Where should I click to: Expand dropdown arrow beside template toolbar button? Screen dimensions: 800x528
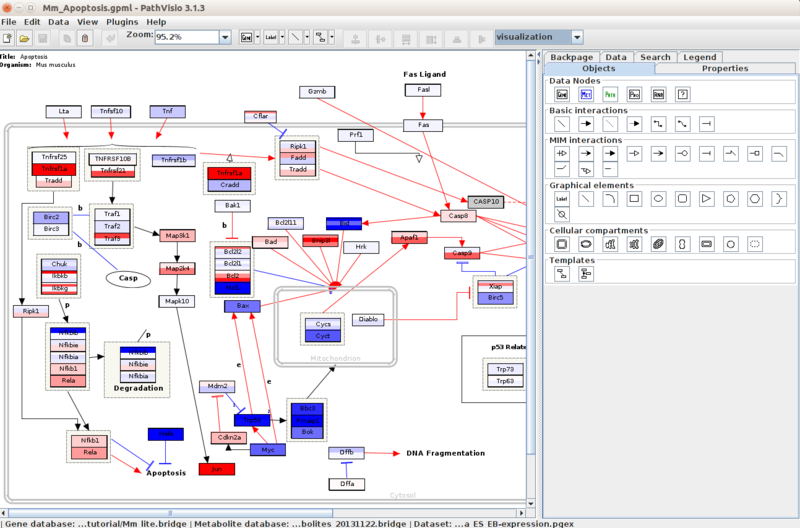tap(332, 37)
